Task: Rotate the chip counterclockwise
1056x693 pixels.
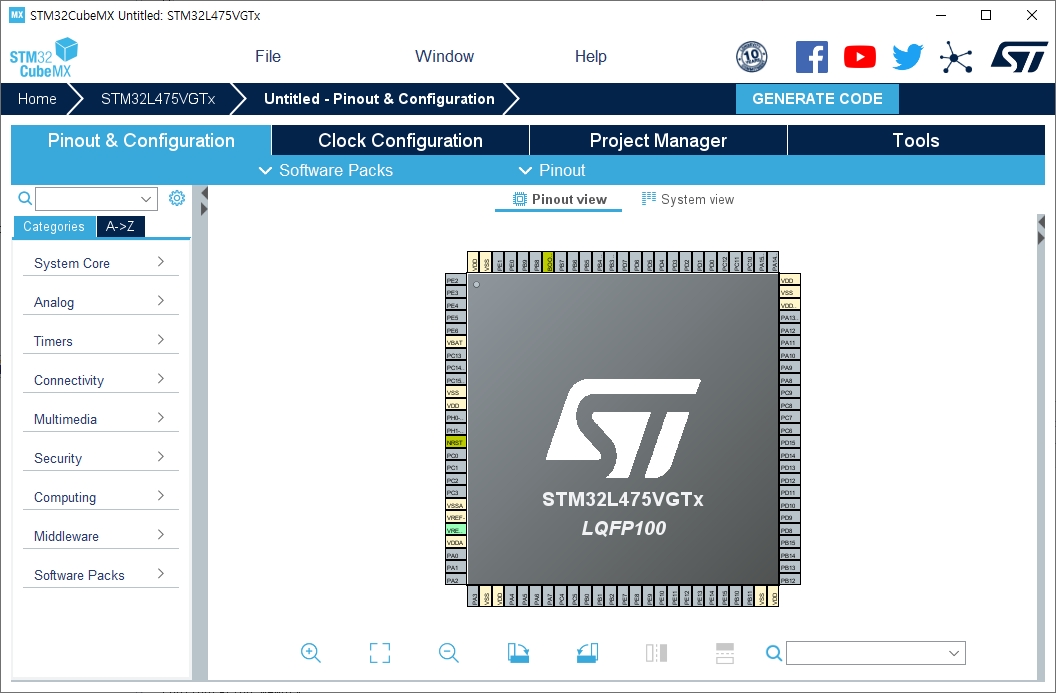Action: coord(587,653)
